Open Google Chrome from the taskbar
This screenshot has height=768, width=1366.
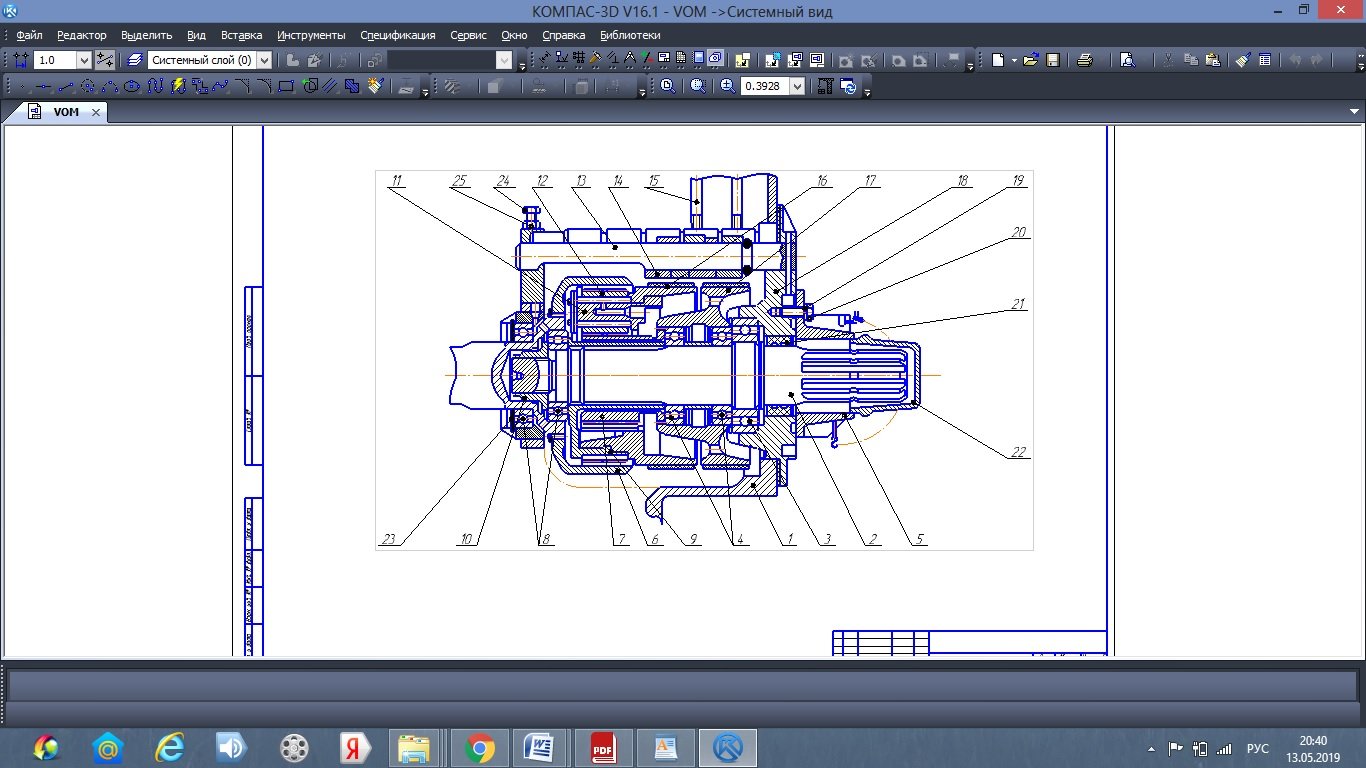click(480, 747)
